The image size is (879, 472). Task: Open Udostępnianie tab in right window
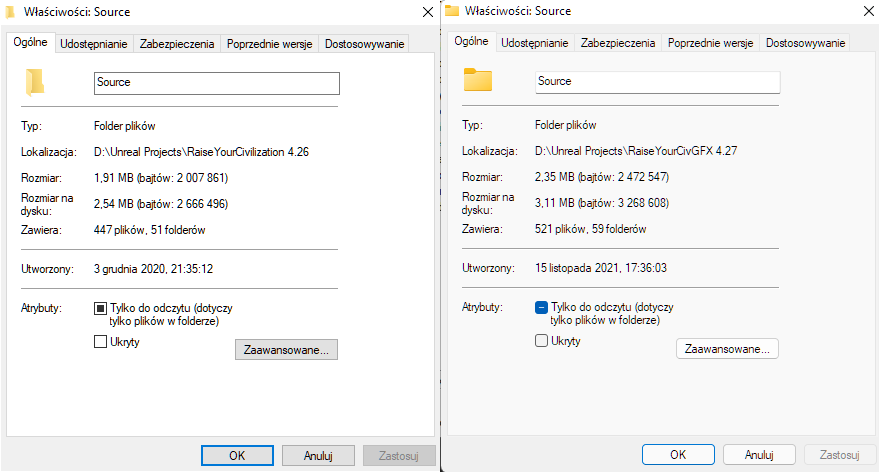click(x=535, y=43)
